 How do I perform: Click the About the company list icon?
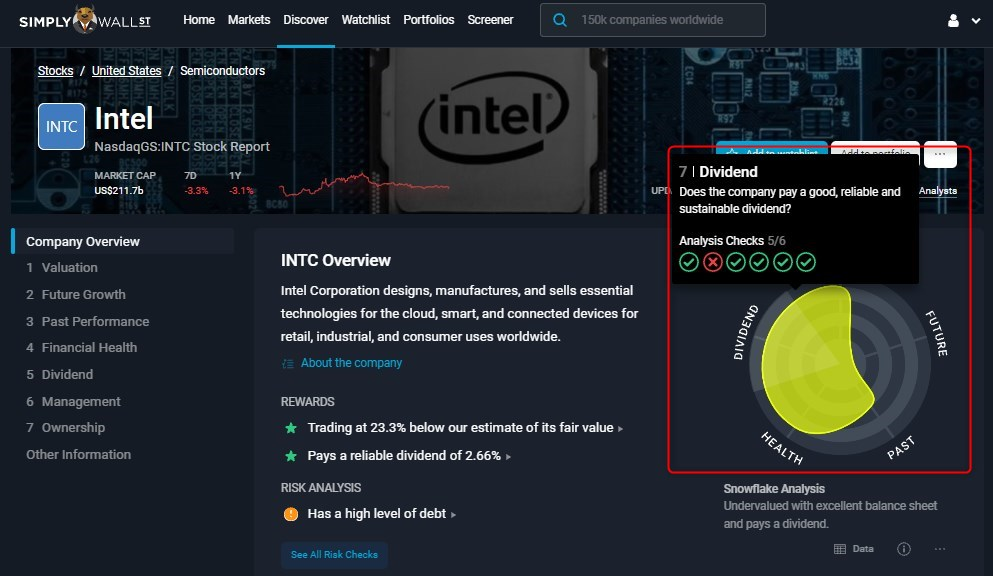[288, 363]
